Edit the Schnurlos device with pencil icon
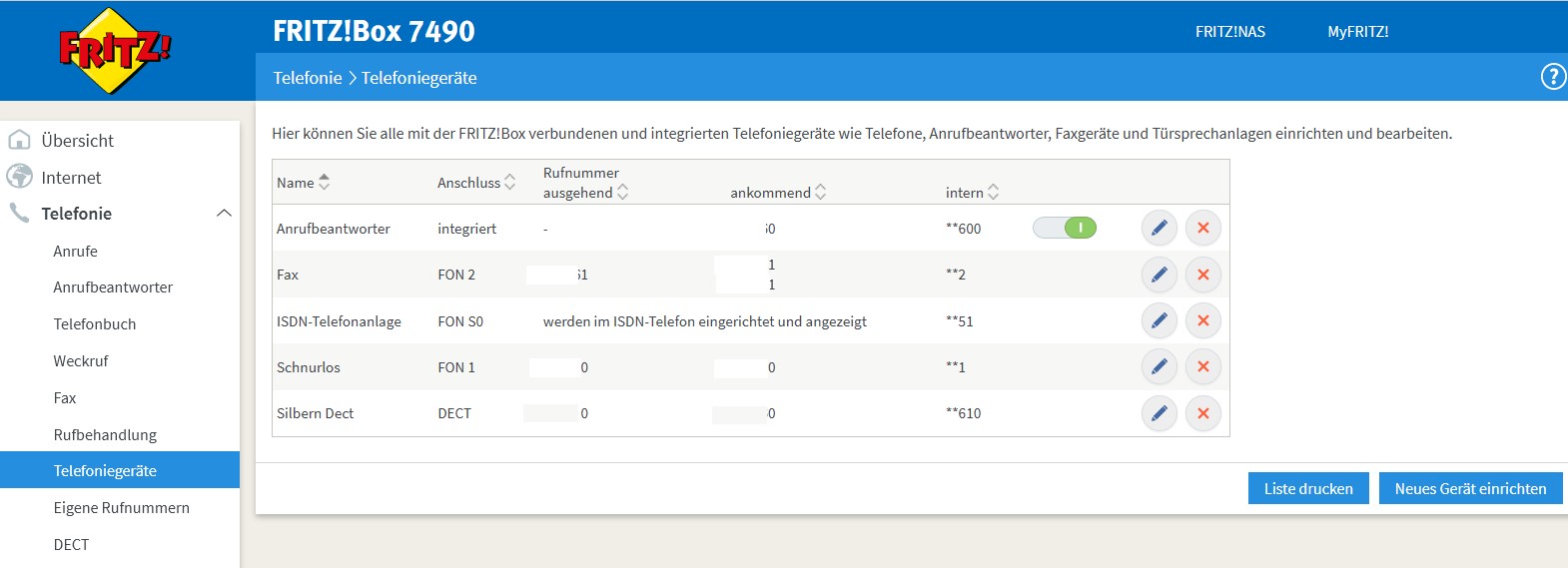 (x=1159, y=366)
